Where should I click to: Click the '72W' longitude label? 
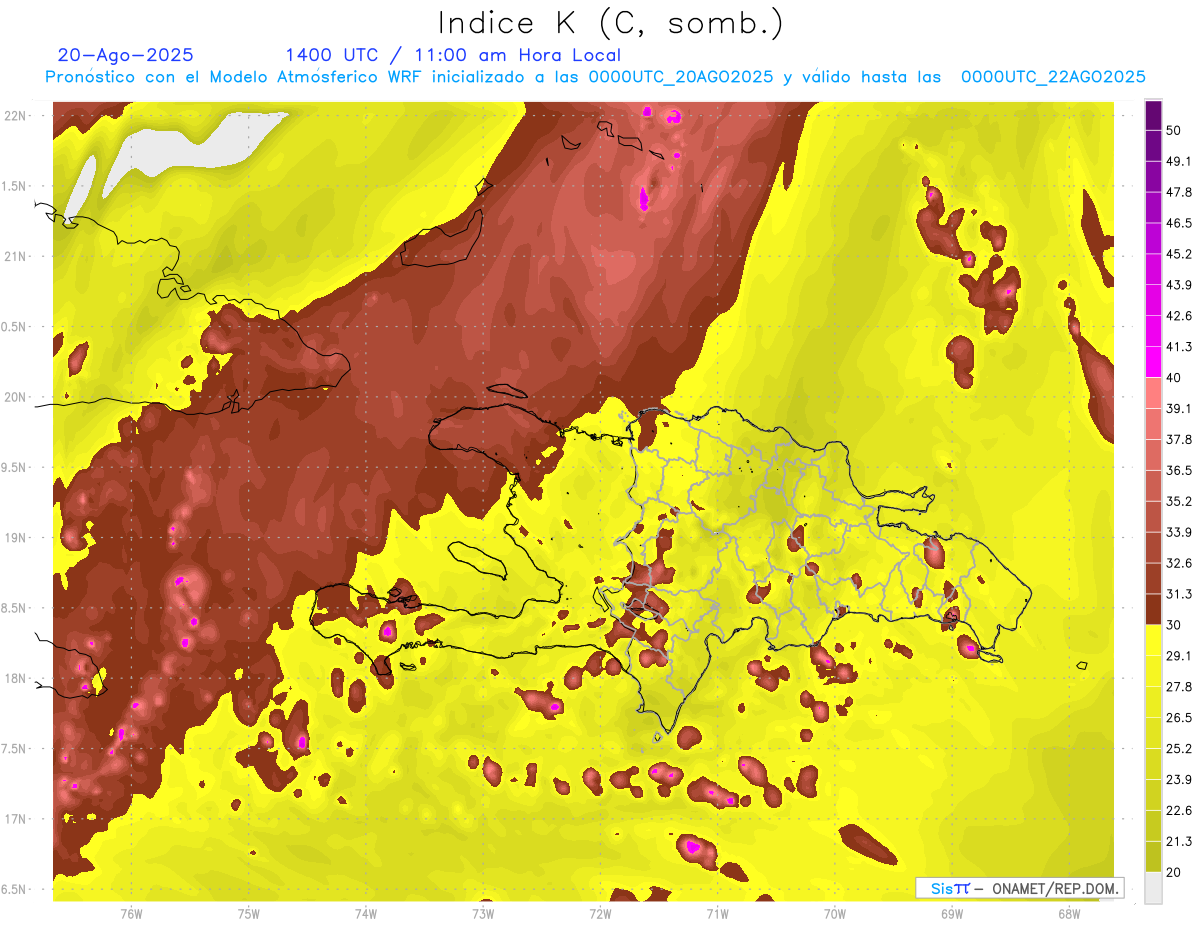[x=600, y=914]
